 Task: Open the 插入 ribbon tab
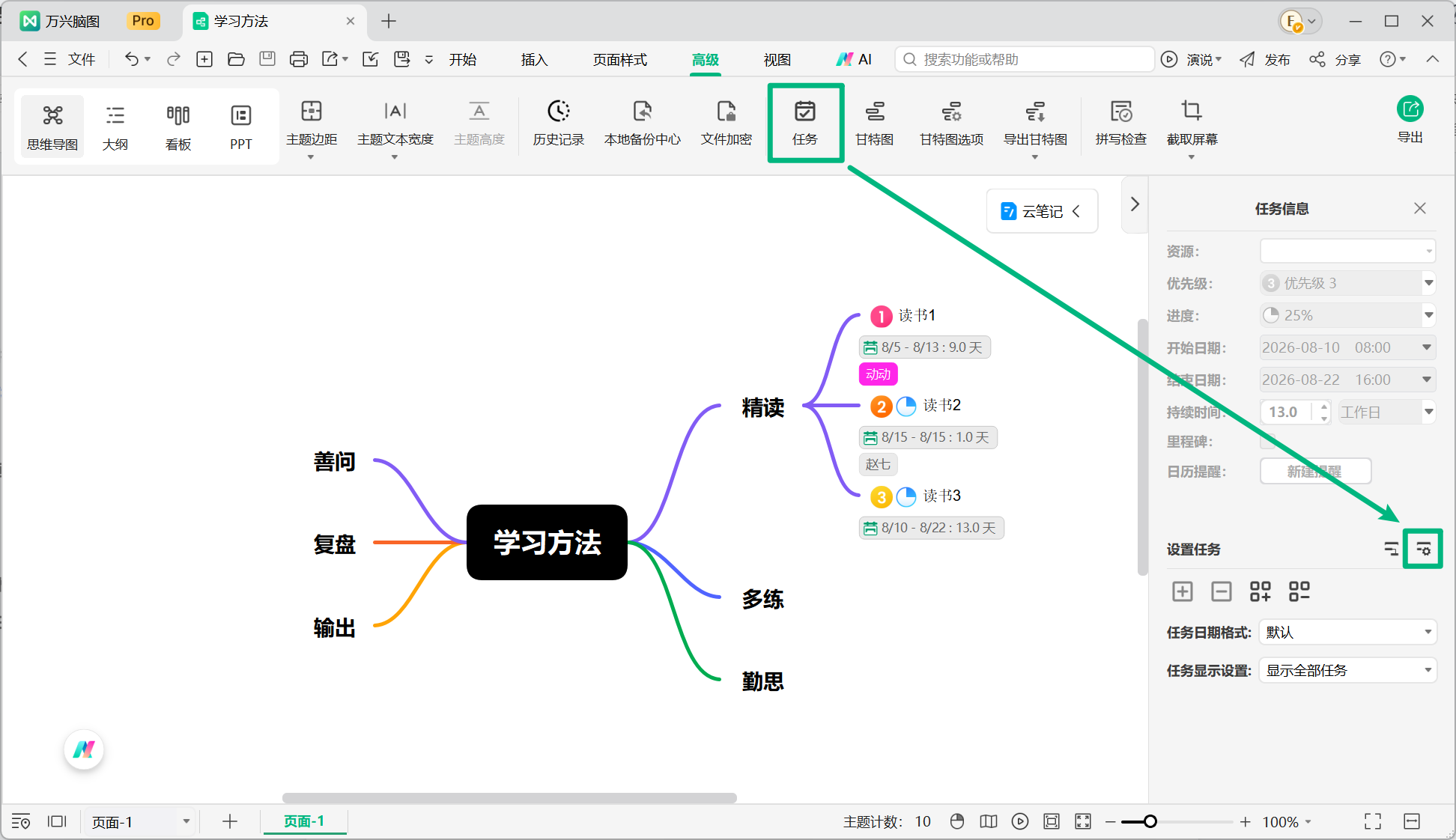[535, 60]
